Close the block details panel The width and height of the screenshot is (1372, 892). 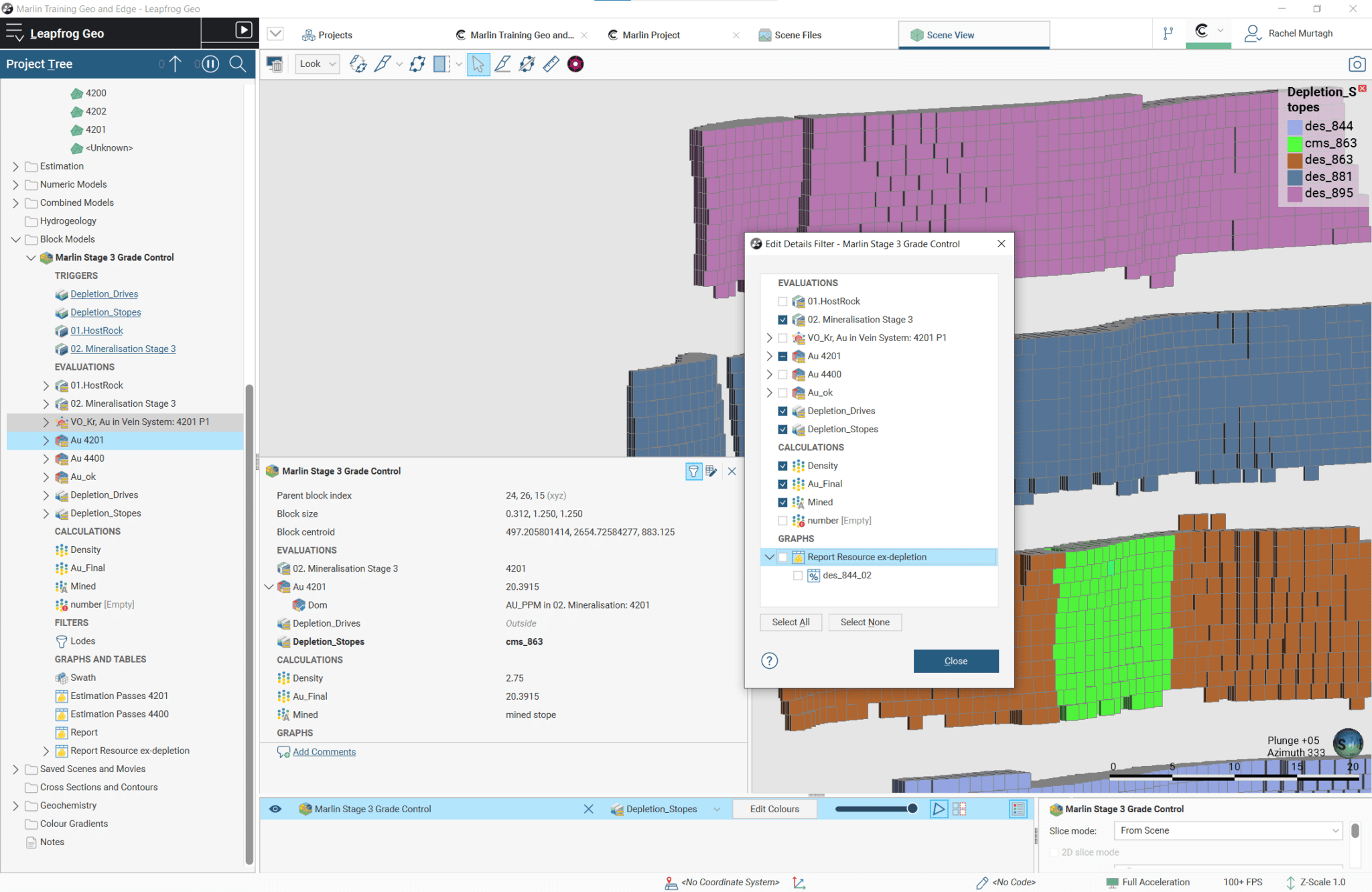pos(732,471)
